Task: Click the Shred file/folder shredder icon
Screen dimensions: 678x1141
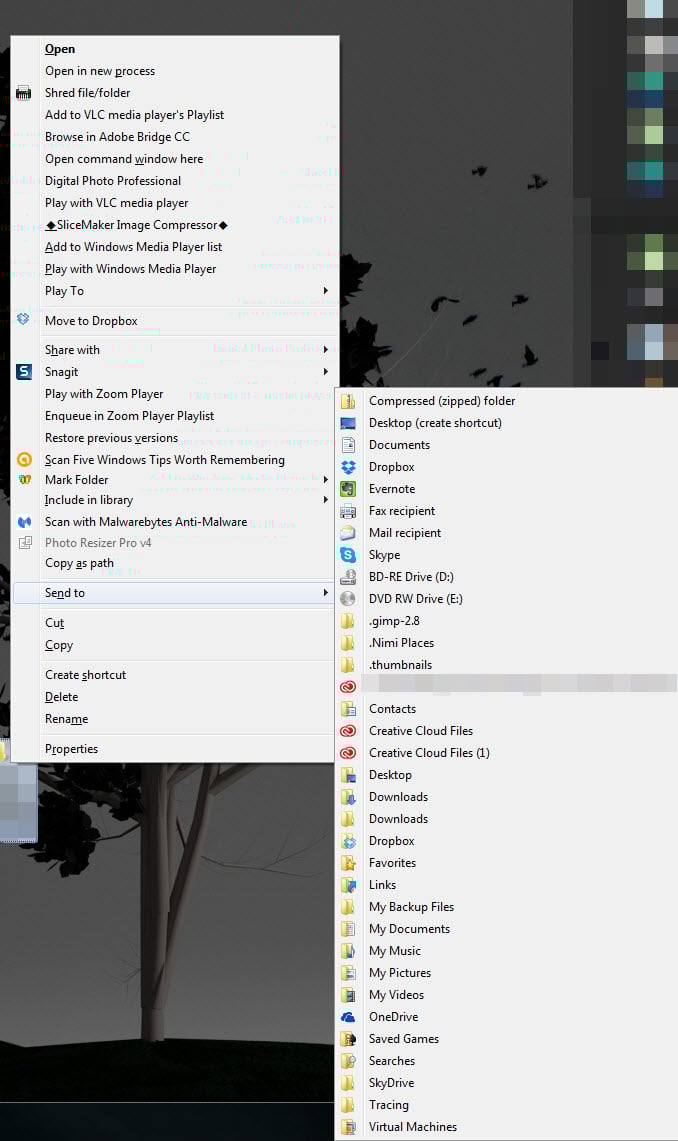Action: [24, 93]
